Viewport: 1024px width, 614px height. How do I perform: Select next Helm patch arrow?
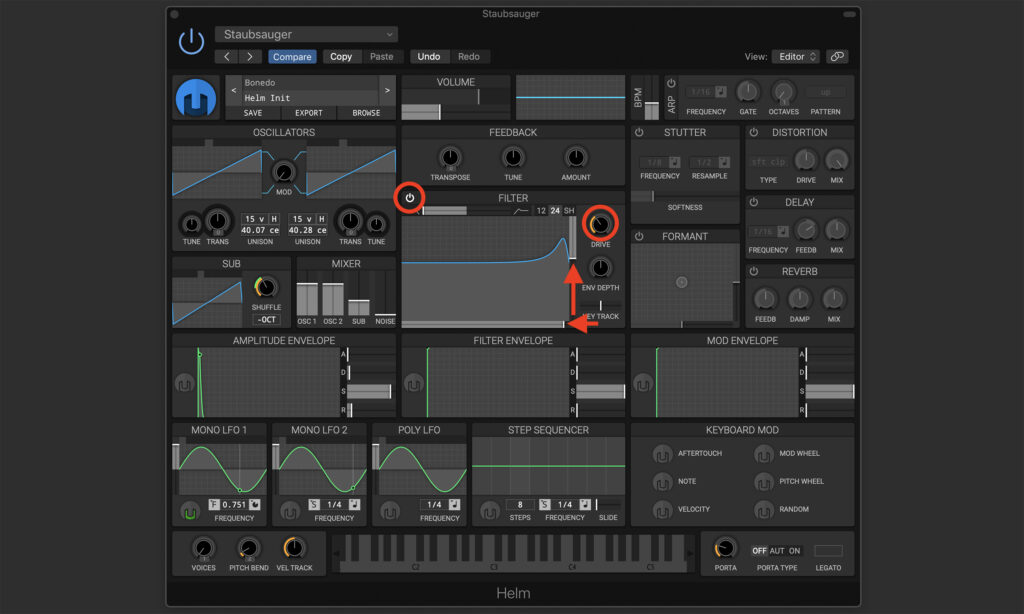(387, 90)
